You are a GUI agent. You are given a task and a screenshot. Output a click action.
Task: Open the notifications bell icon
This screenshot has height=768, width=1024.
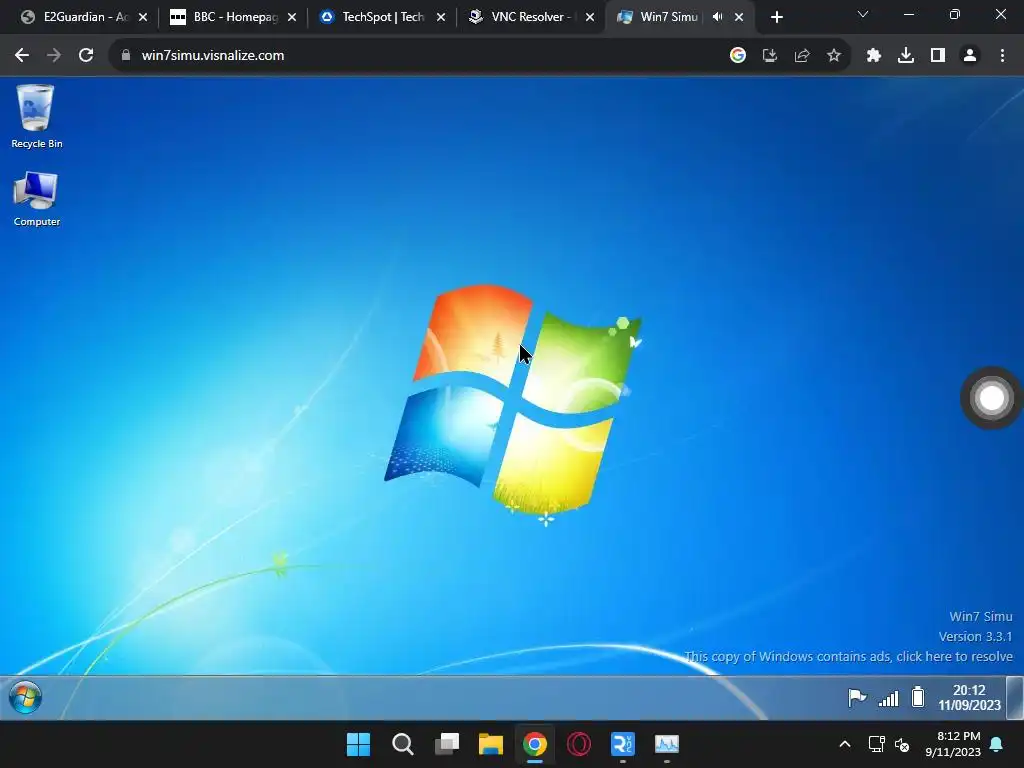[997, 744]
